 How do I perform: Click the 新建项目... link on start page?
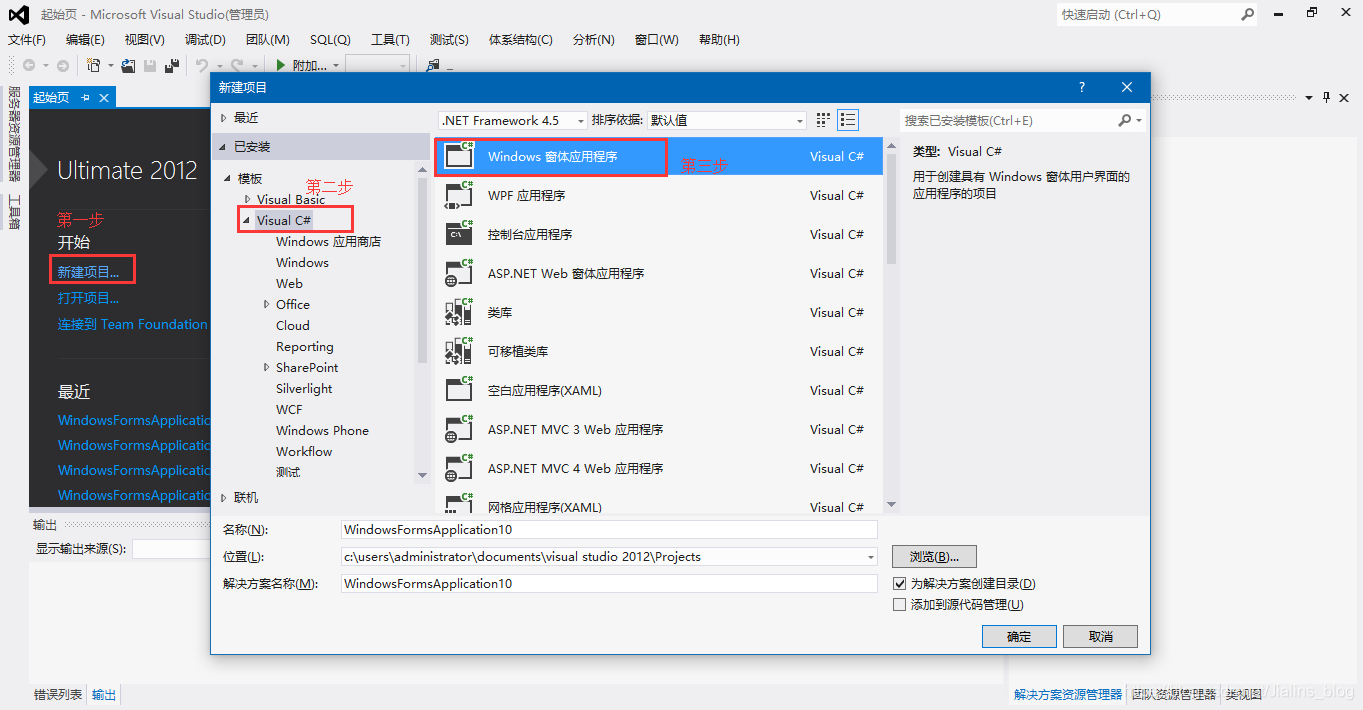[88, 272]
